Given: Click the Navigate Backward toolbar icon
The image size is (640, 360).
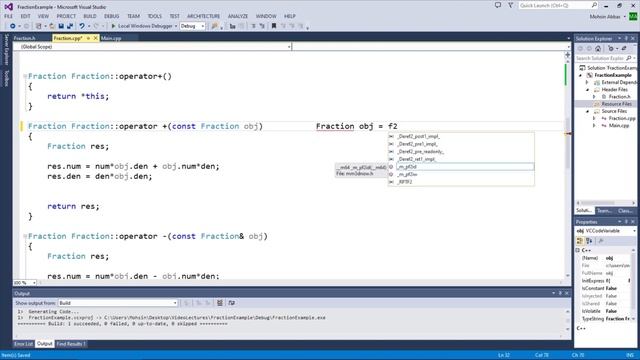Looking at the screenshot, I should [x=13, y=26].
